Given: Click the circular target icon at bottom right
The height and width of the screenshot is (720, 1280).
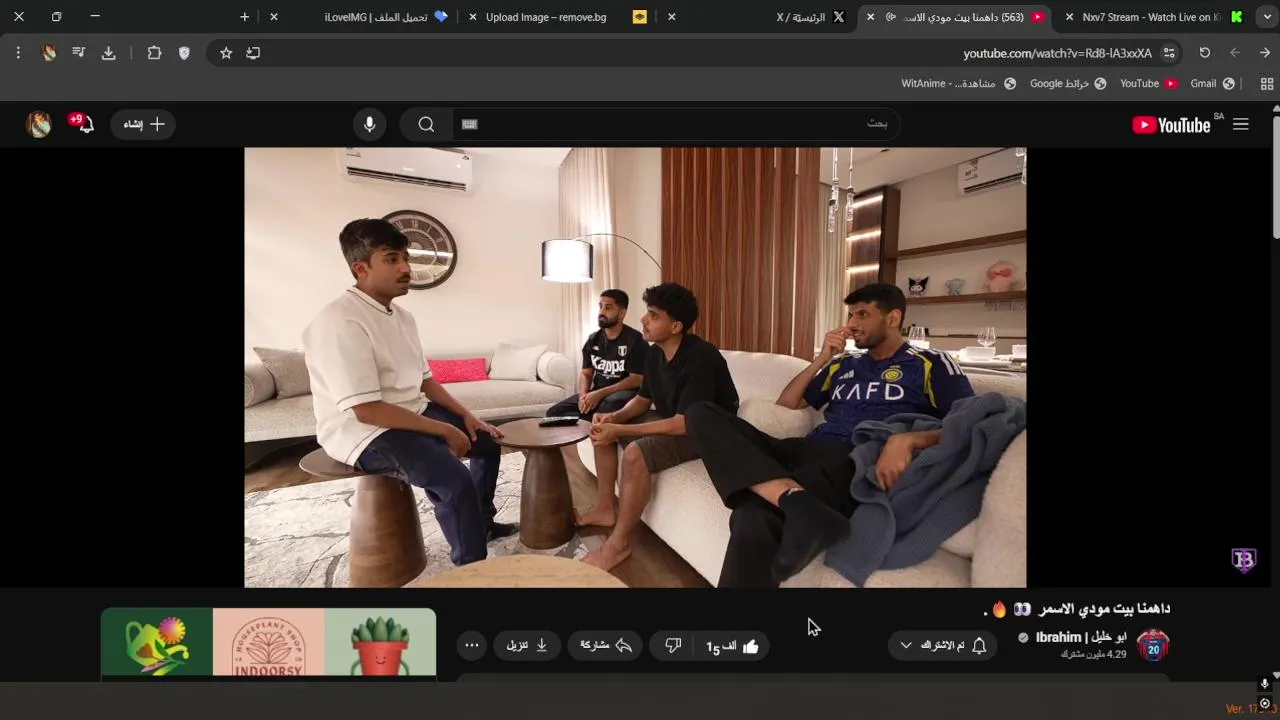Looking at the screenshot, I should pos(1264,703).
